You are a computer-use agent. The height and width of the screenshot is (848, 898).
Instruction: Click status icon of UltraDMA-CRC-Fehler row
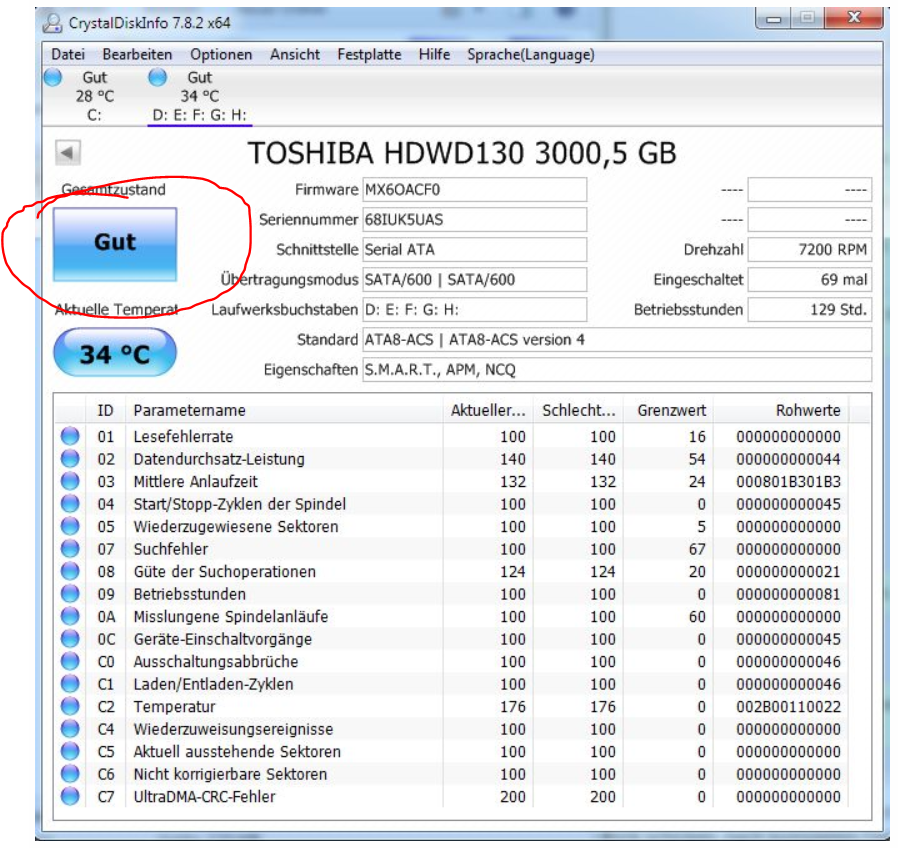click(70, 796)
